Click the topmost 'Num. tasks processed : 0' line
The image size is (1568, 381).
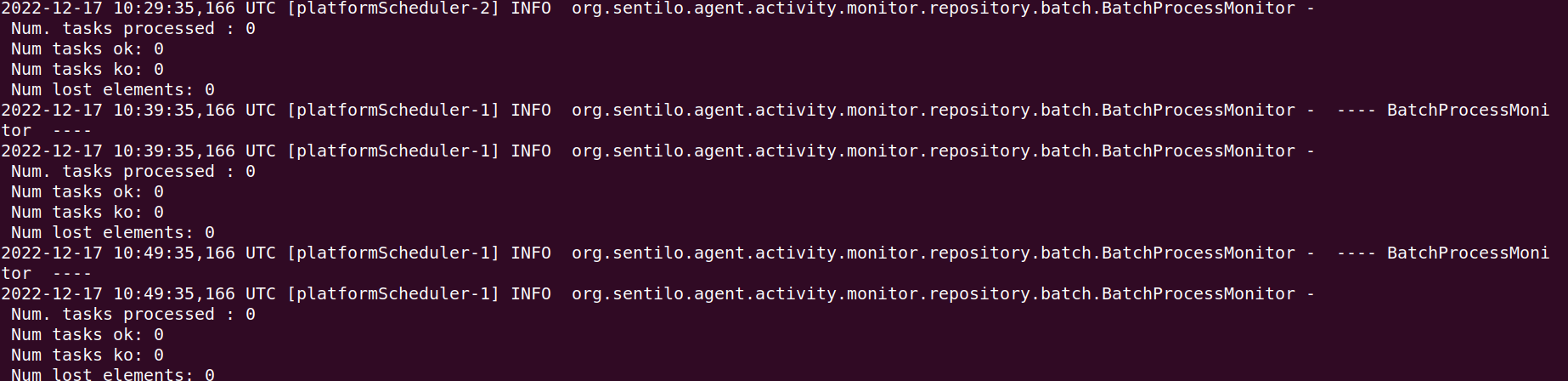pos(133,29)
